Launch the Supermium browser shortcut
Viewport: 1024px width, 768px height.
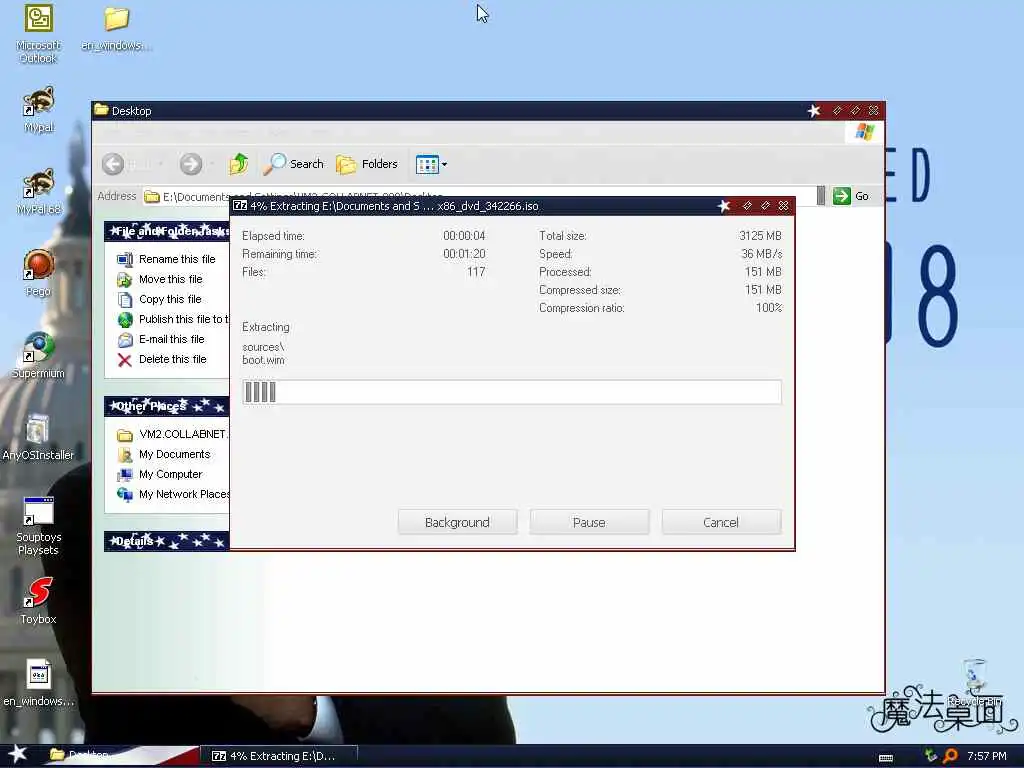point(39,355)
